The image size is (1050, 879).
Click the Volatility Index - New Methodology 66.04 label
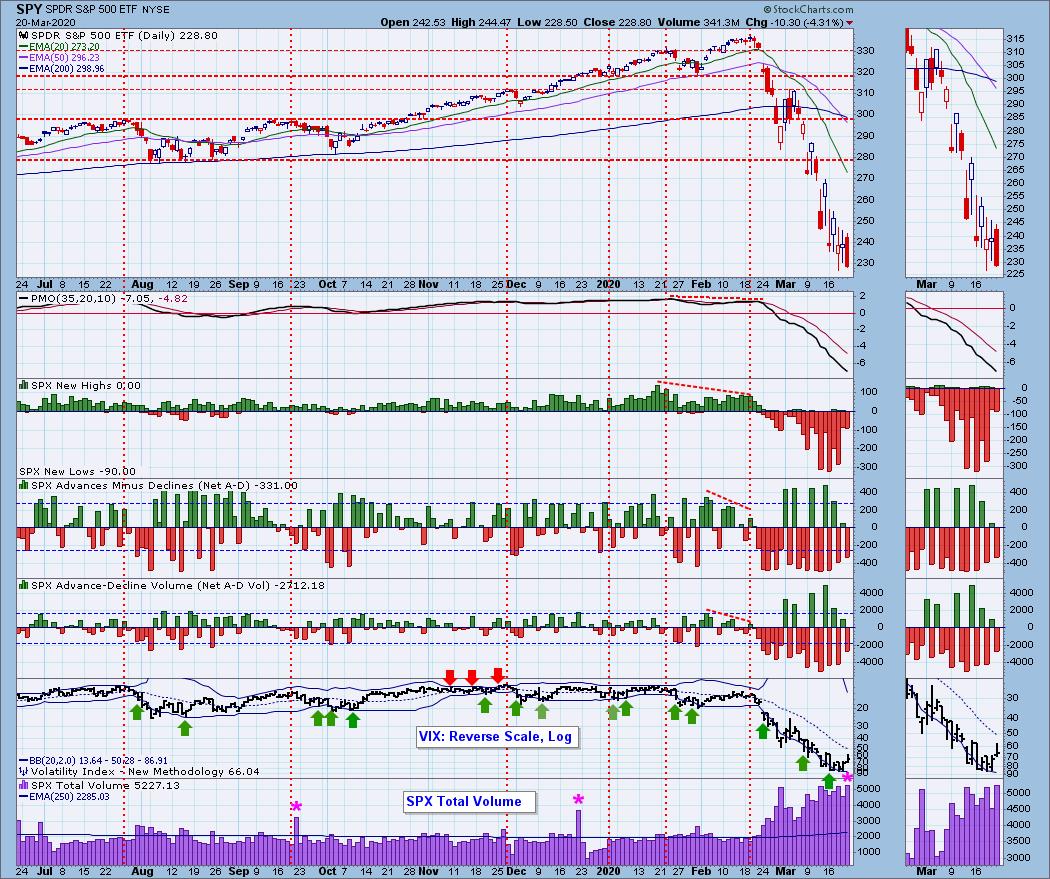coord(145,772)
